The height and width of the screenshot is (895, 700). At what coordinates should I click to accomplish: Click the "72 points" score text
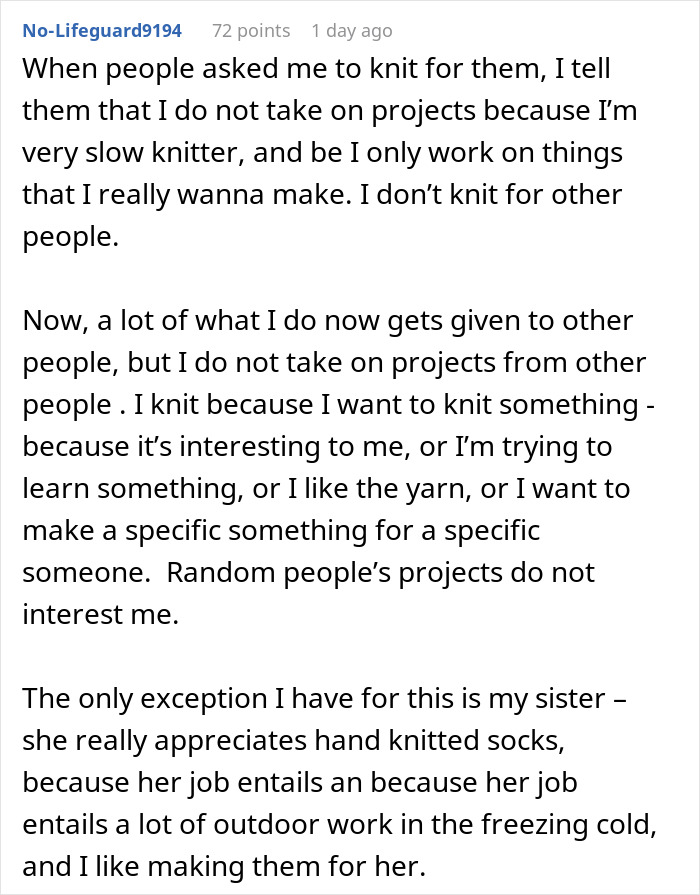(250, 31)
